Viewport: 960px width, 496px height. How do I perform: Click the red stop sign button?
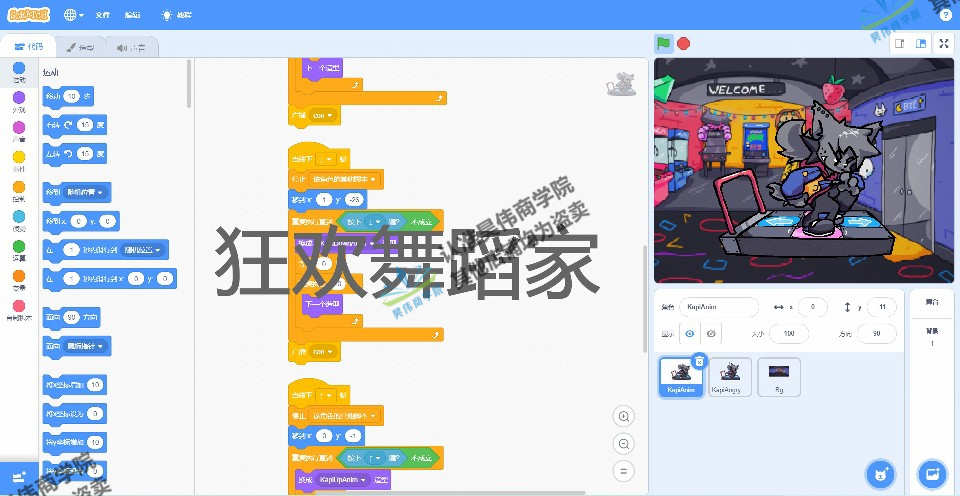coord(683,43)
